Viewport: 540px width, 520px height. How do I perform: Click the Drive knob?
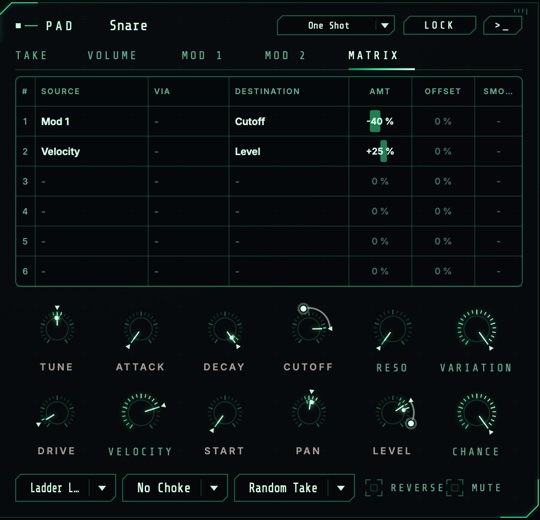(x=57, y=412)
